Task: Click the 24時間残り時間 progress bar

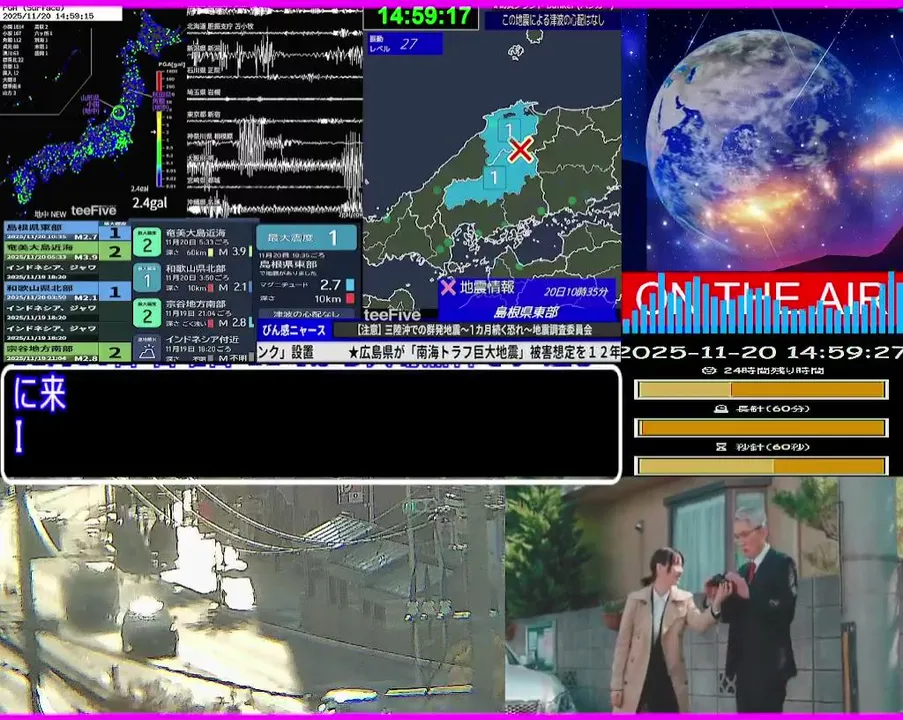Action: point(761,390)
